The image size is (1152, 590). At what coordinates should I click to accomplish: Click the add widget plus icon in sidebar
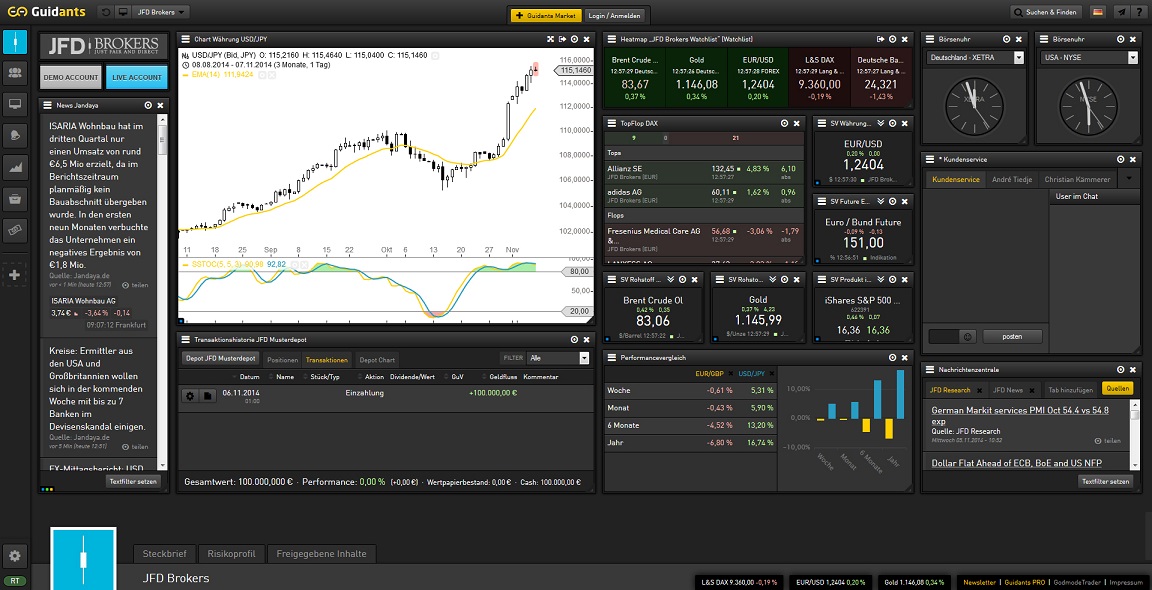click(15, 275)
